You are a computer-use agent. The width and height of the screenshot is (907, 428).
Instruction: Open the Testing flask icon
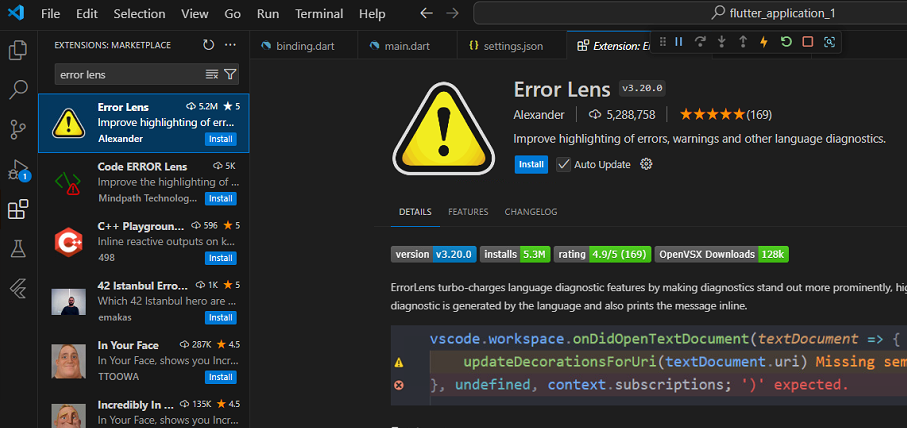(19, 249)
